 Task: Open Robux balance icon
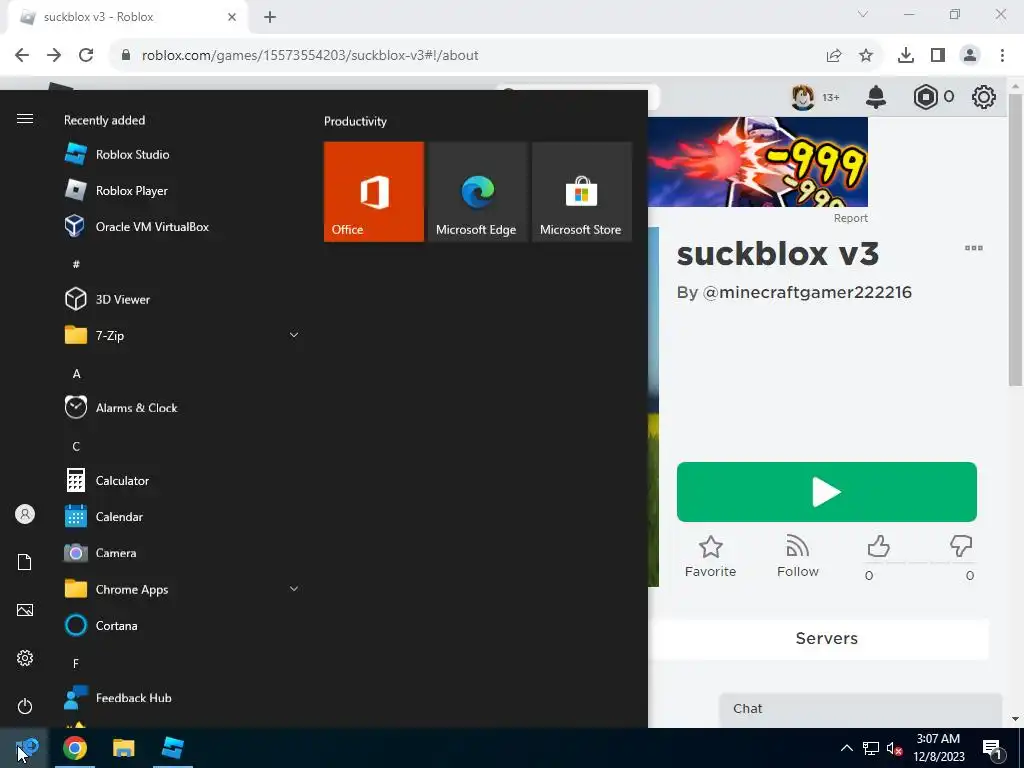coord(925,97)
